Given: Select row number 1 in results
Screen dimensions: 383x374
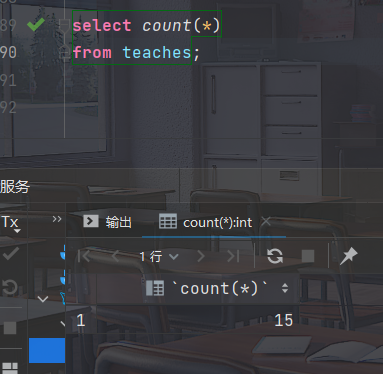Looking at the screenshot, I should pyautogui.click(x=81, y=320).
